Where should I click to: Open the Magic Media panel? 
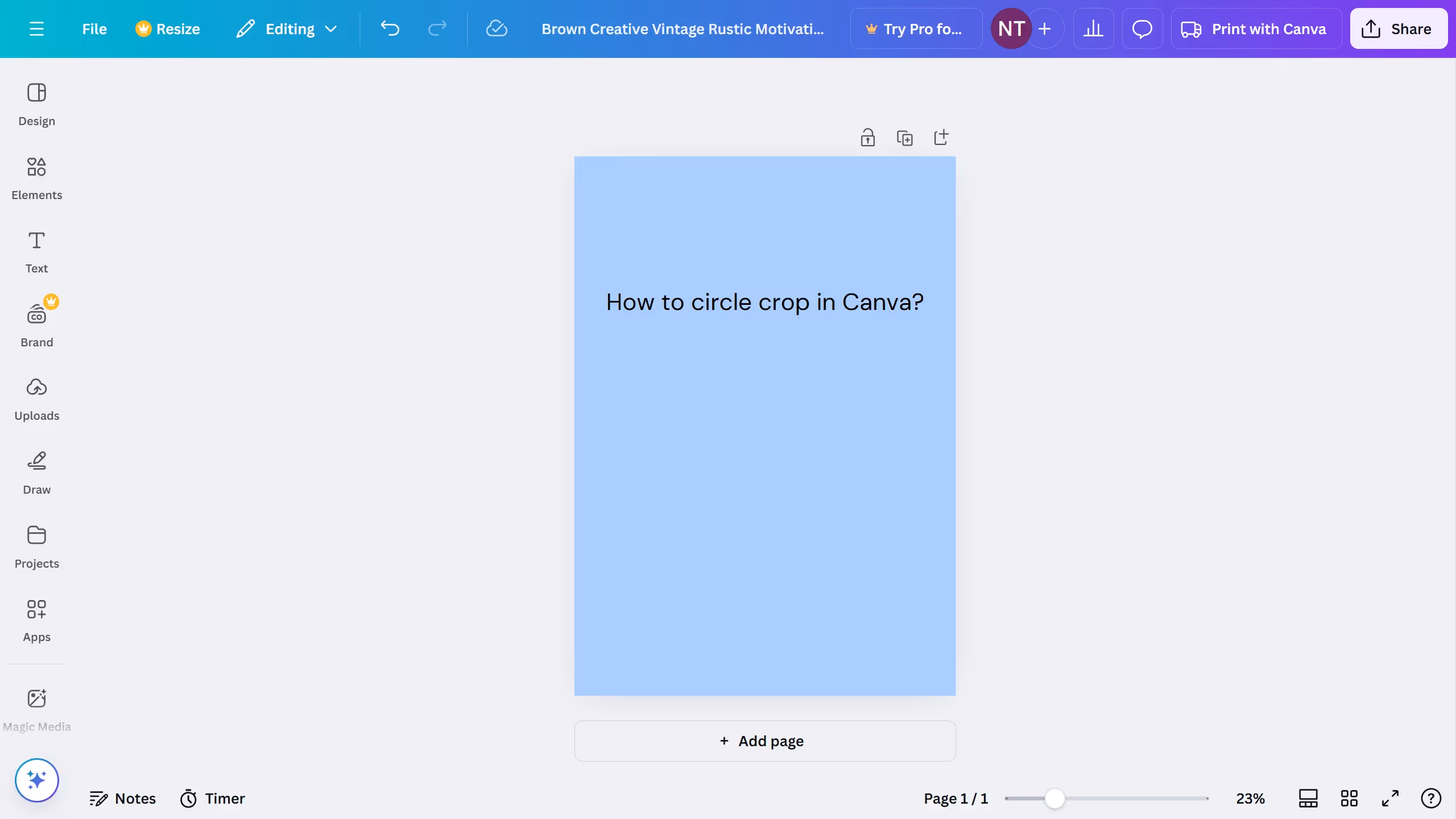coord(37,709)
